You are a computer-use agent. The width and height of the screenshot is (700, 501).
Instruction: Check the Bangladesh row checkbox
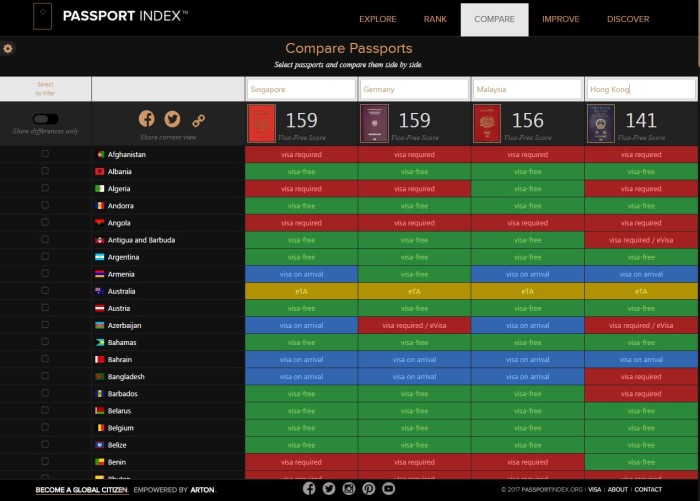pyautogui.click(x=45, y=376)
